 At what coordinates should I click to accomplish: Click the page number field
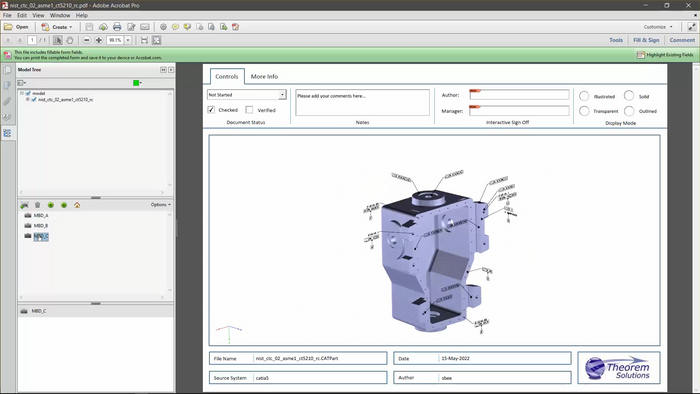point(32,40)
